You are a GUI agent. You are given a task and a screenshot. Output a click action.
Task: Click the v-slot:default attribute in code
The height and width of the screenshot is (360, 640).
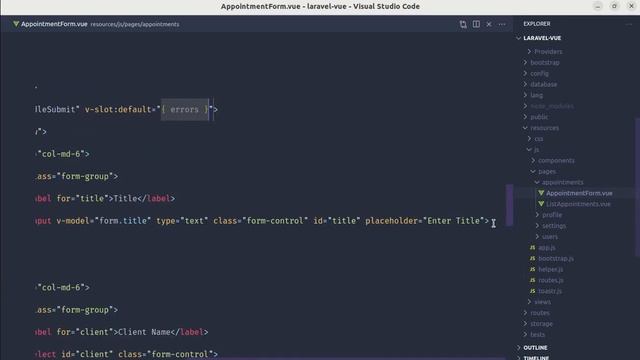tap(118, 109)
